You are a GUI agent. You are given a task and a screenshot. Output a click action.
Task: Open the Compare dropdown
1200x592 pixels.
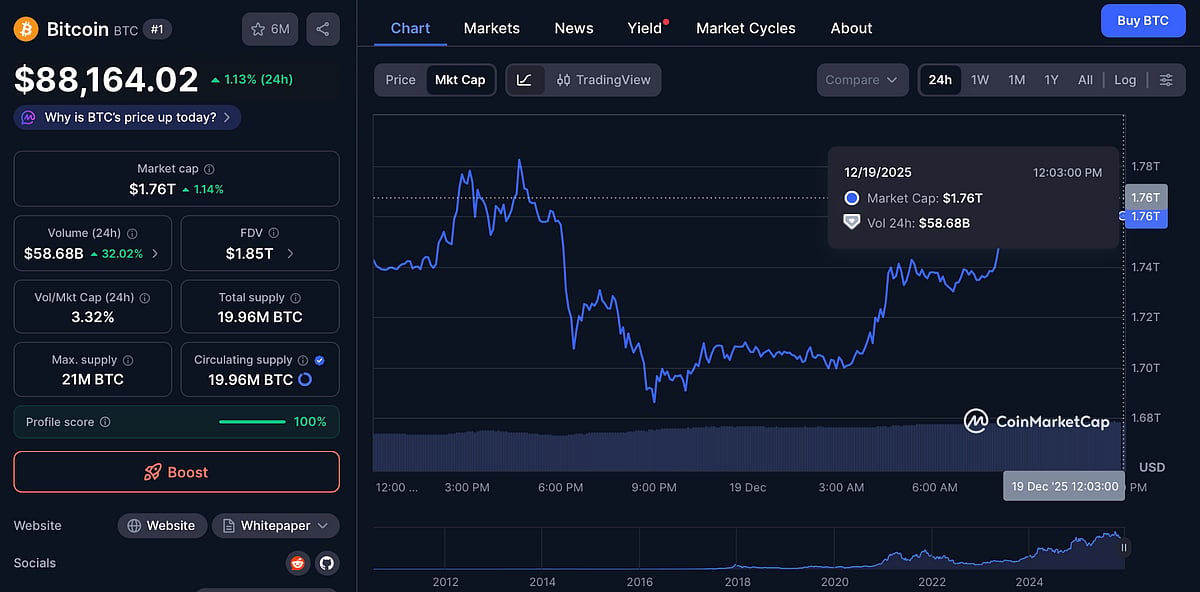coord(862,80)
